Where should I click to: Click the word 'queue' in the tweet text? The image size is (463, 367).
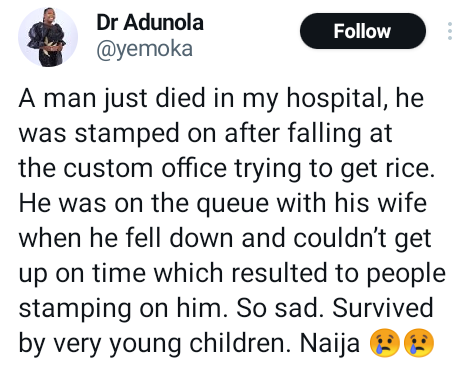tap(232, 204)
